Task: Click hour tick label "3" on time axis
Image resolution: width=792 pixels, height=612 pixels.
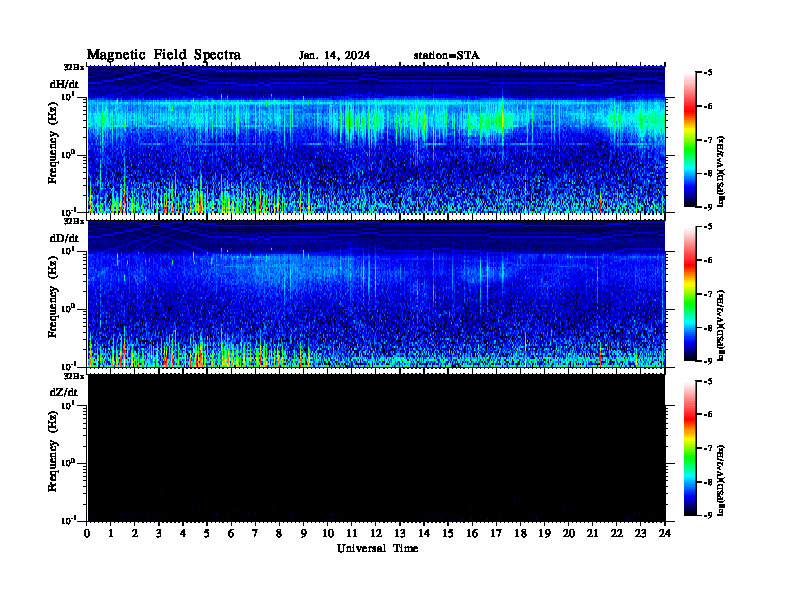Action: 159,534
